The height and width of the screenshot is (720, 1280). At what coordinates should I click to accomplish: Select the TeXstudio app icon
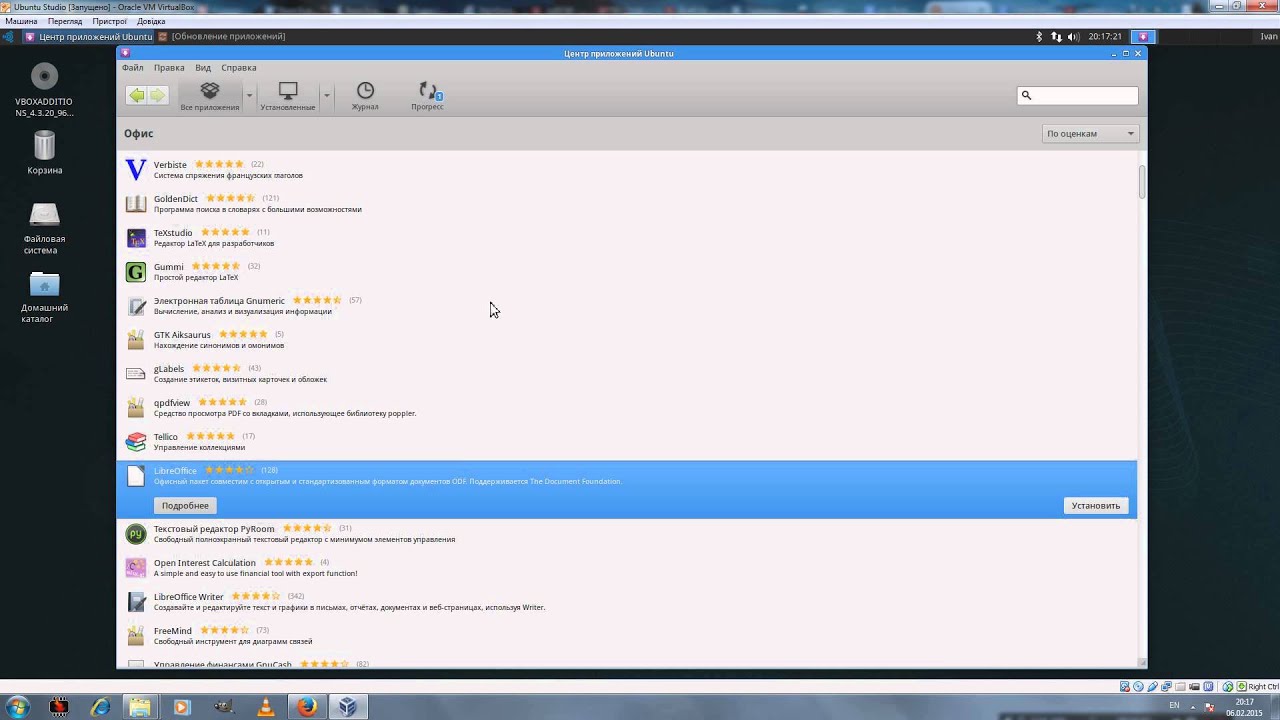coord(136,238)
